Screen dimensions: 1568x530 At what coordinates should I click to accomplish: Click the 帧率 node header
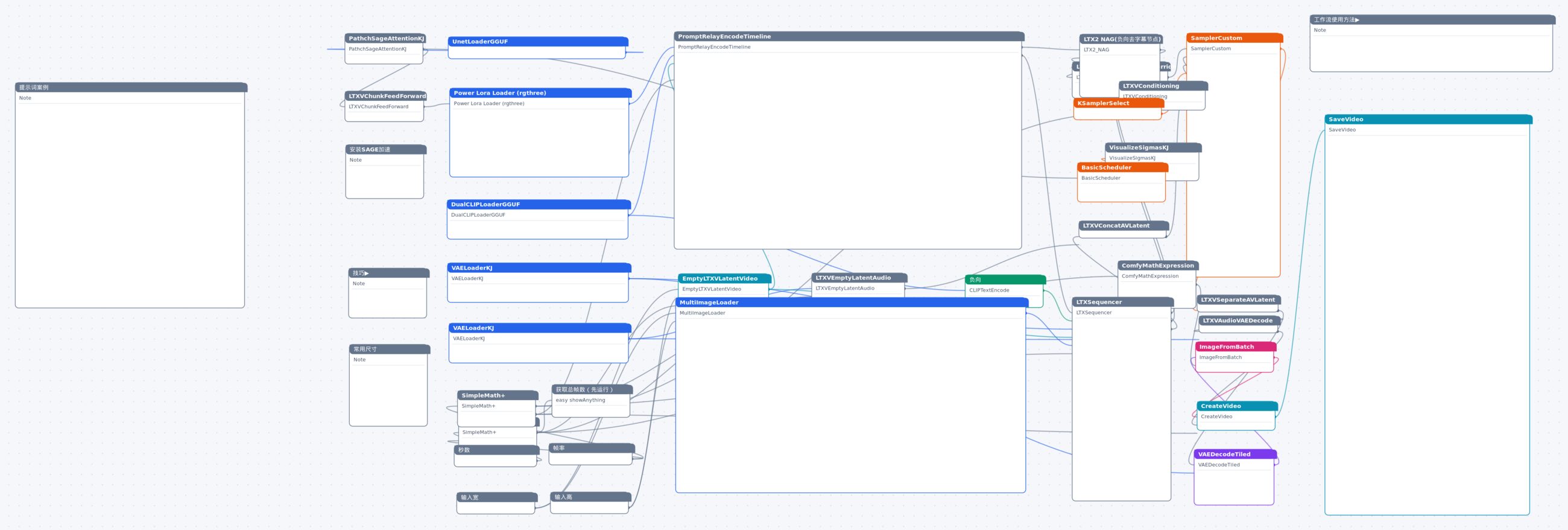coord(592,448)
